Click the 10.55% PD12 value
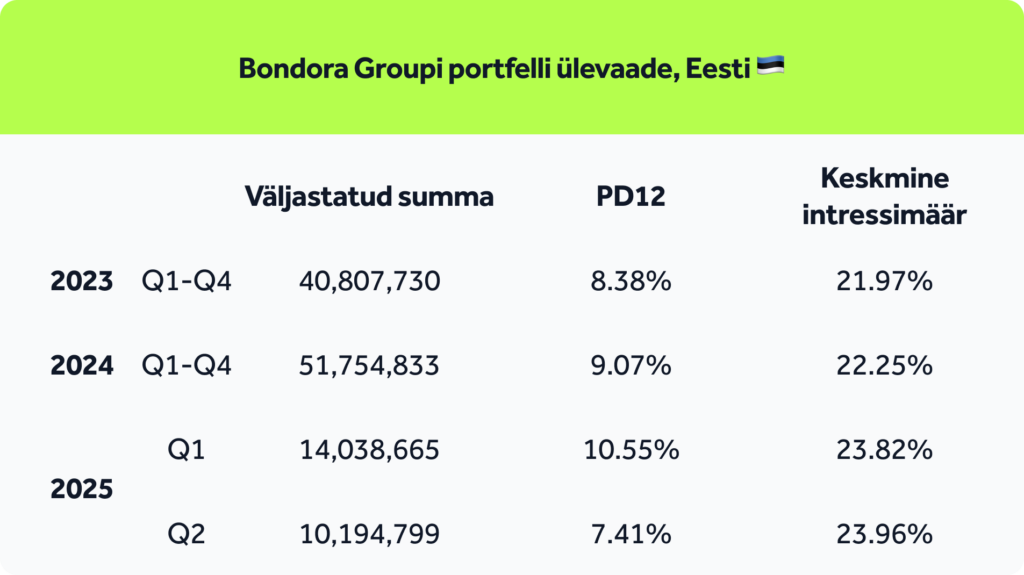The width and height of the screenshot is (1024, 575). pyautogui.click(x=631, y=450)
